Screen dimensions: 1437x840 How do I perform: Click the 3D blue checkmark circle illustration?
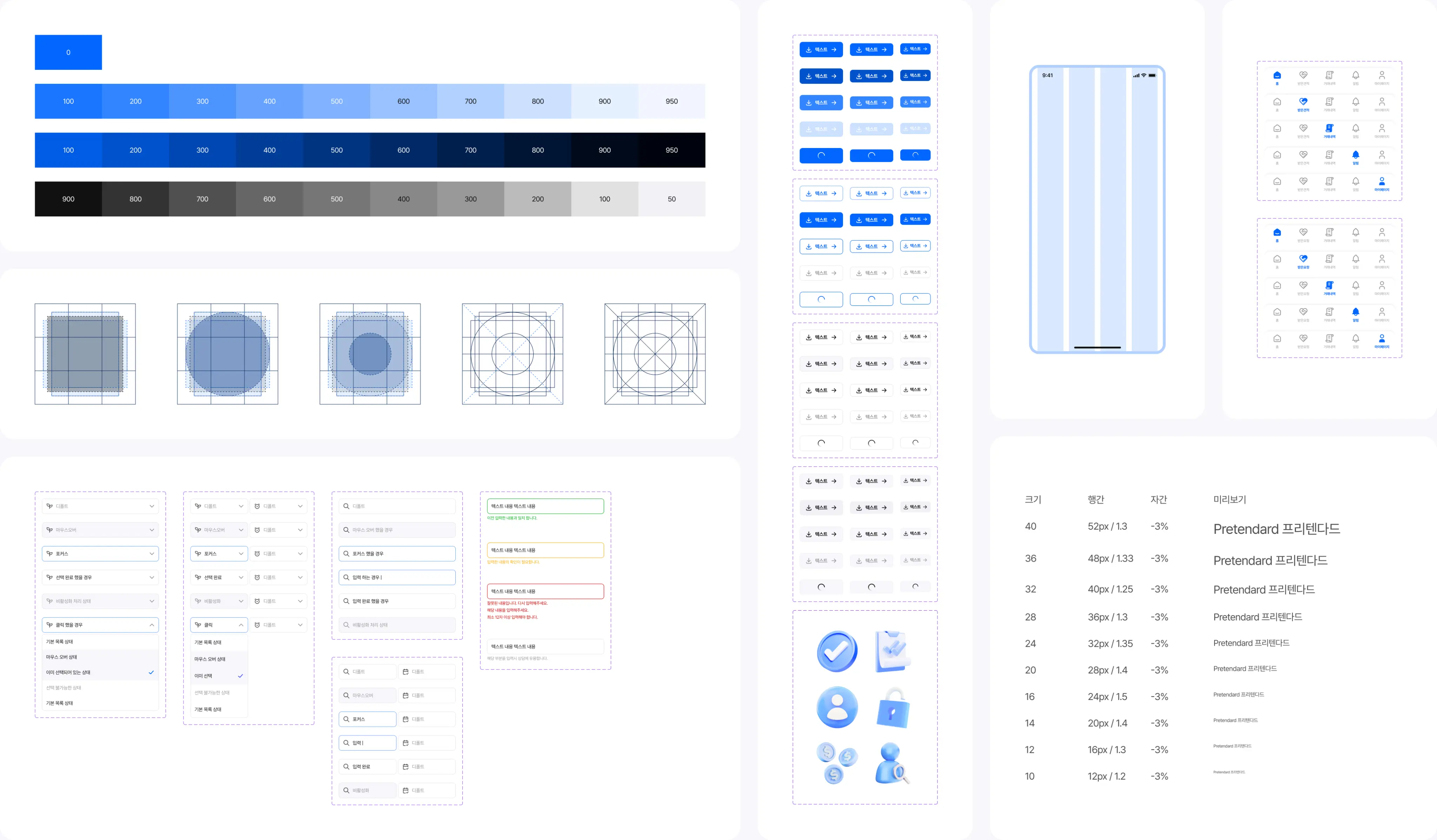click(x=836, y=651)
